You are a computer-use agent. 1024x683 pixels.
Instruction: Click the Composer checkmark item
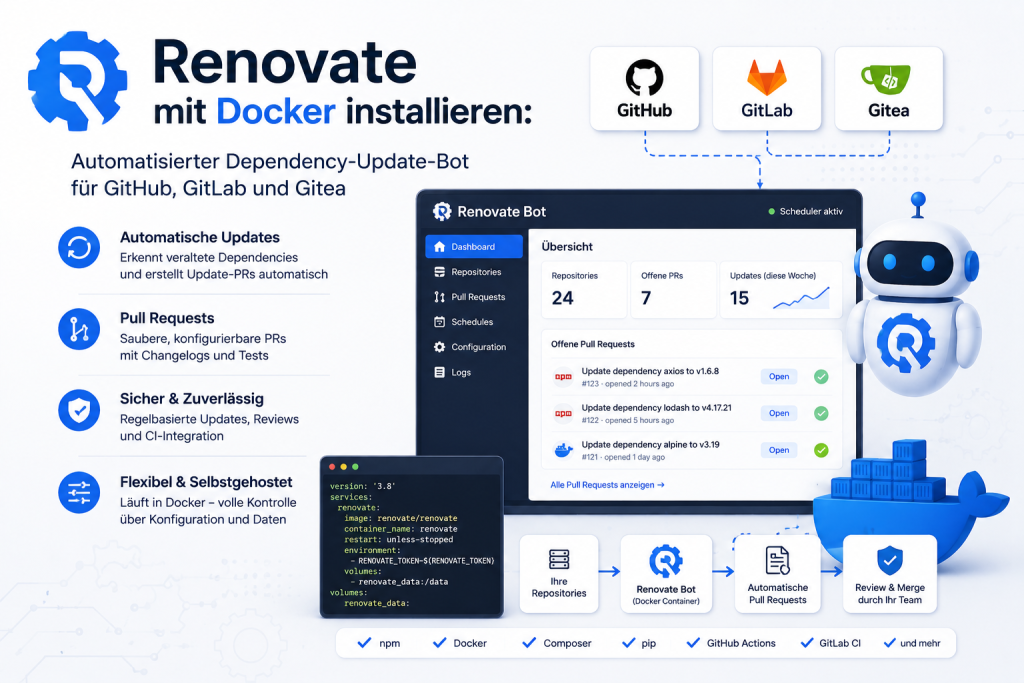click(x=557, y=643)
